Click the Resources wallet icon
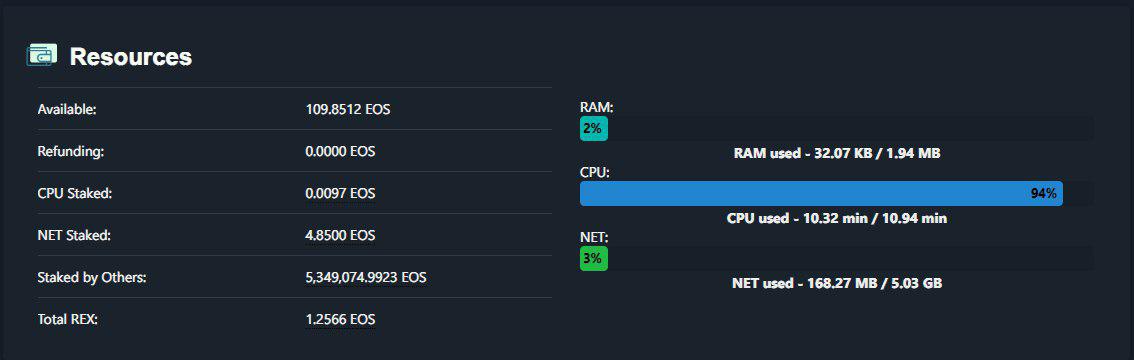 coord(42,55)
